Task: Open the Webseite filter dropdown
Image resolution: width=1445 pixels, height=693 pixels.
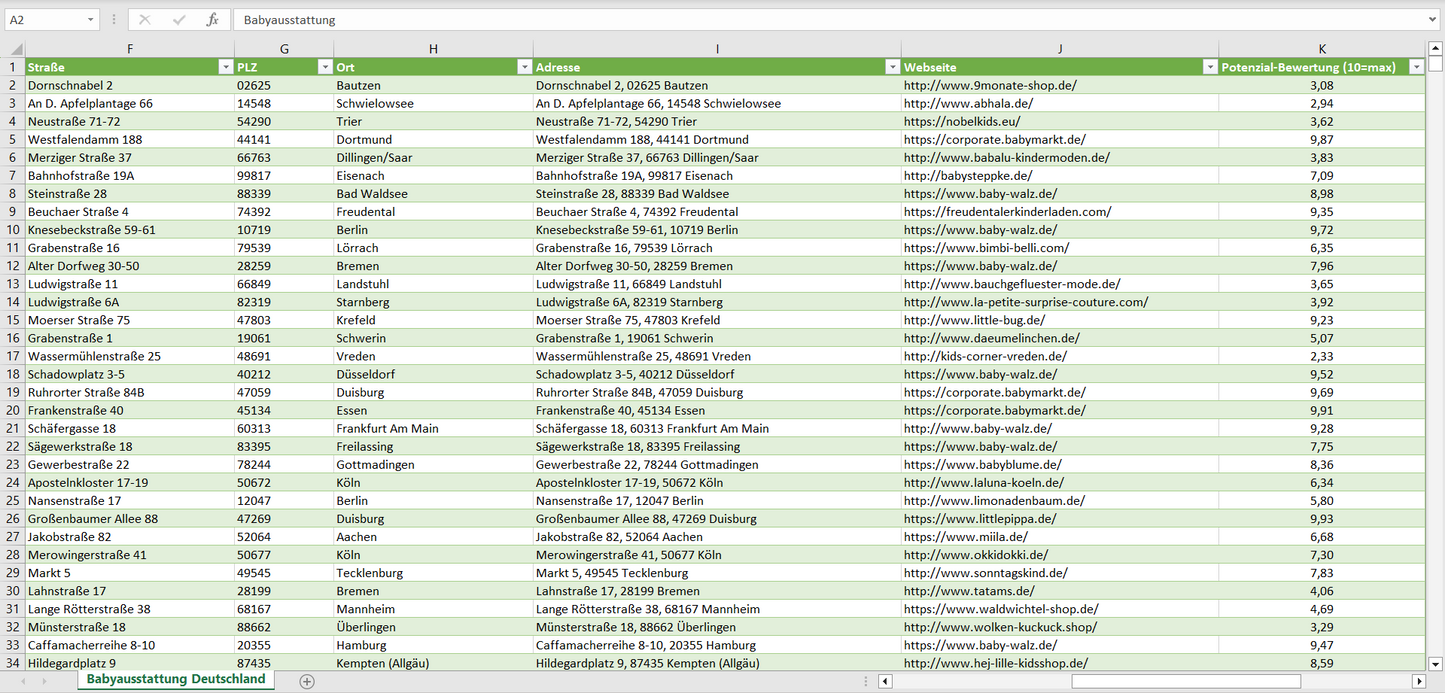Action: point(1208,67)
